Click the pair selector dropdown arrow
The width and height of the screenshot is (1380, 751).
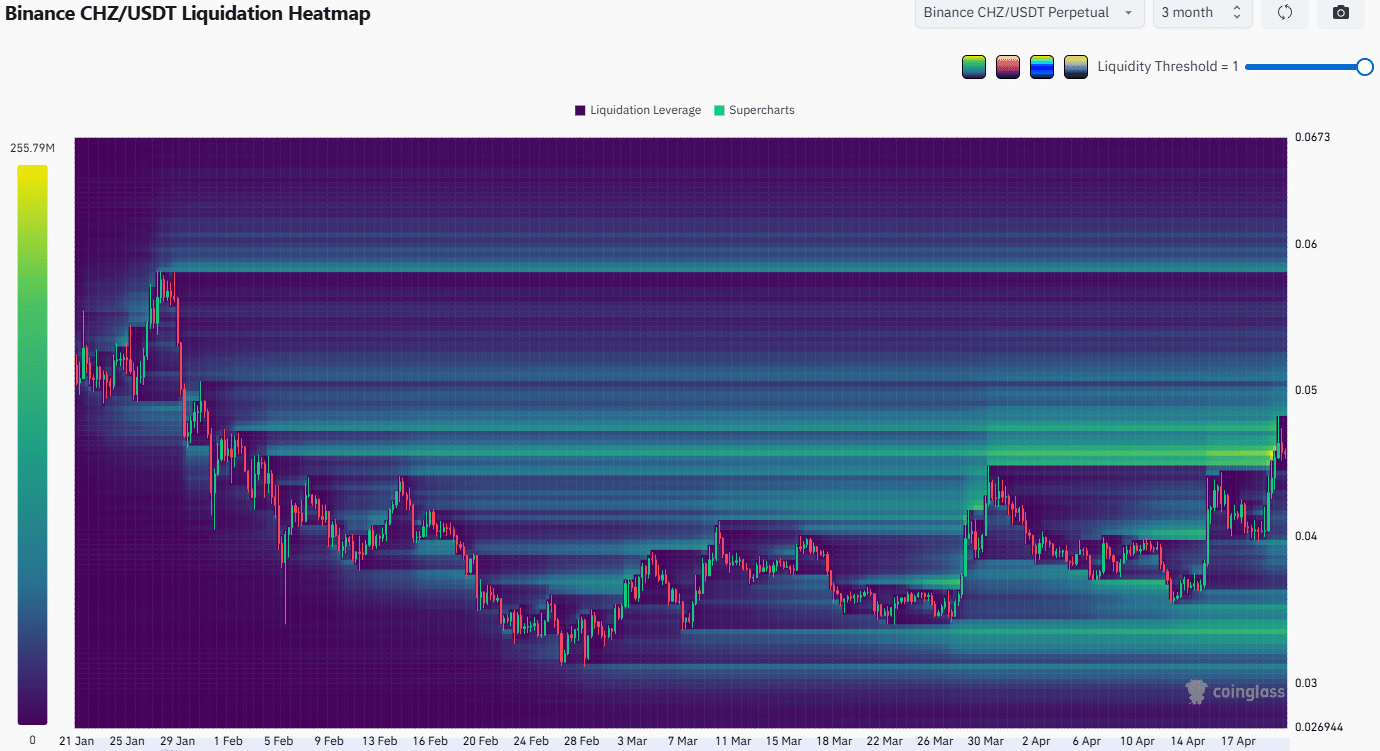tap(1129, 13)
